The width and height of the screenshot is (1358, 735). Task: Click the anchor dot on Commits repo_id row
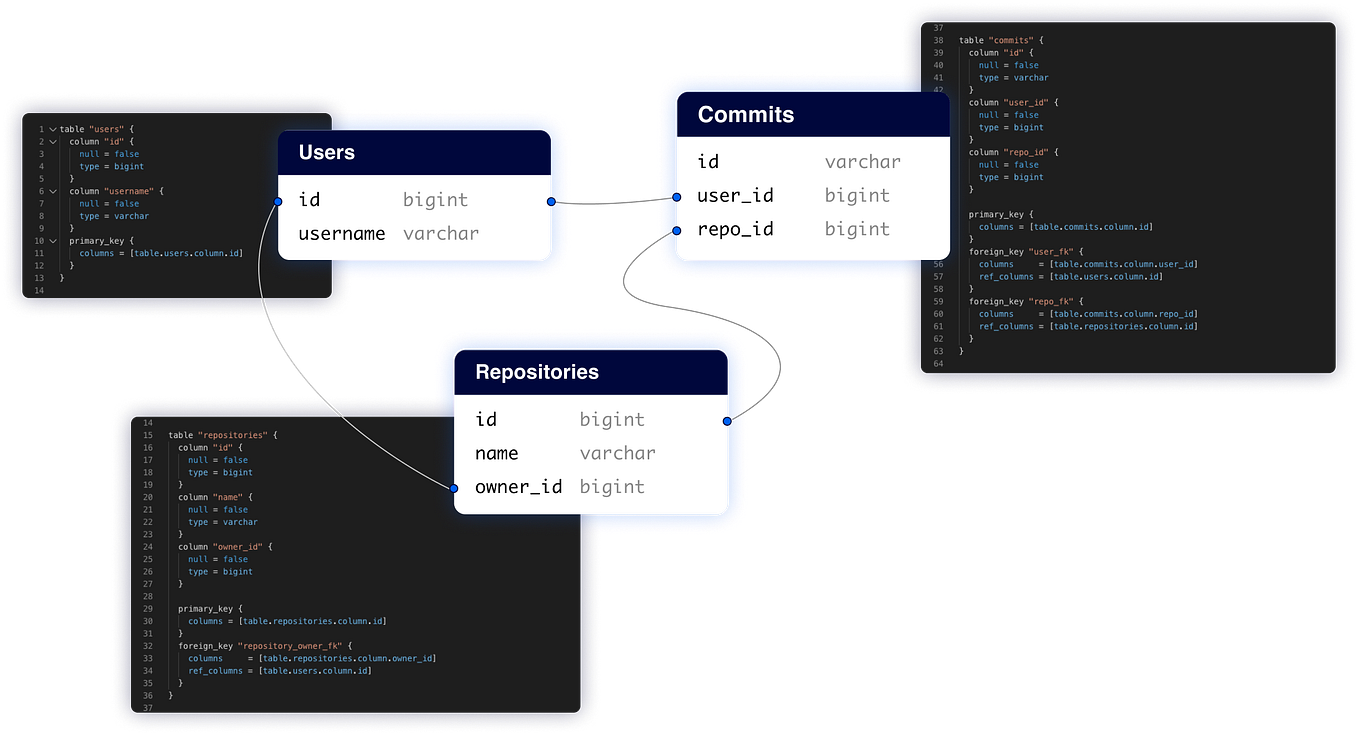[x=676, y=231]
